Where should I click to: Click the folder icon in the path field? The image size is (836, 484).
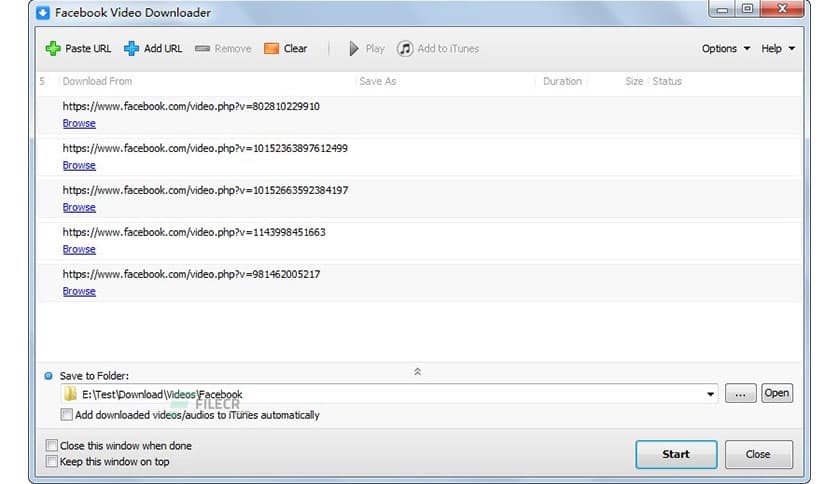(x=70, y=394)
